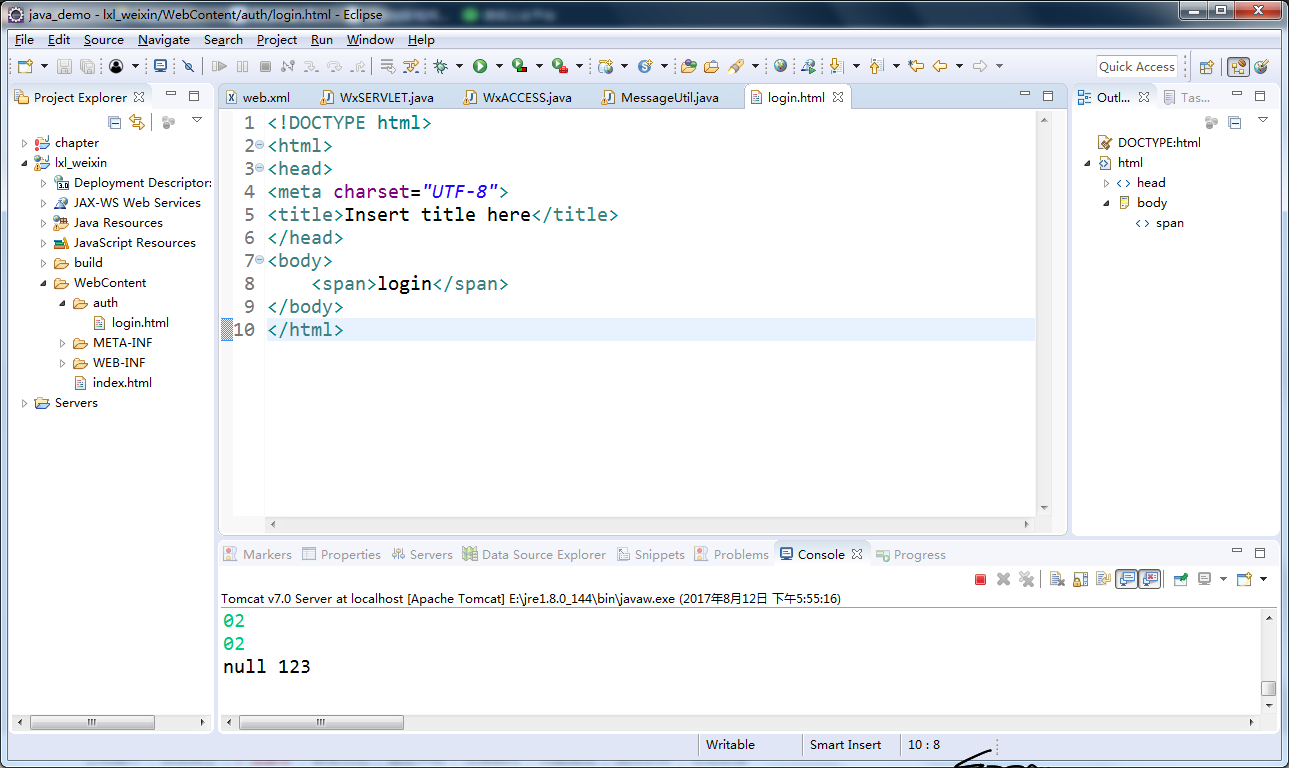The width and height of the screenshot is (1289, 768).
Task: Click the Save All icon in the toolbar
Action: pos(87,66)
